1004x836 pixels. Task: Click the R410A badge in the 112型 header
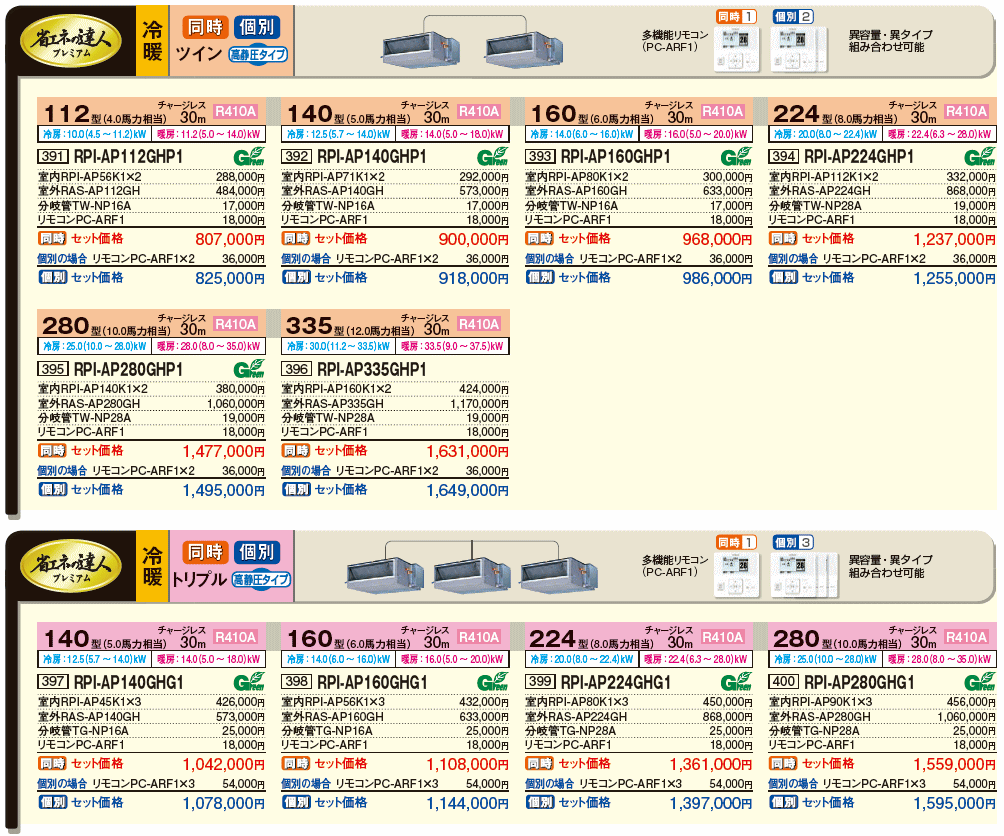pyautogui.click(x=236, y=112)
